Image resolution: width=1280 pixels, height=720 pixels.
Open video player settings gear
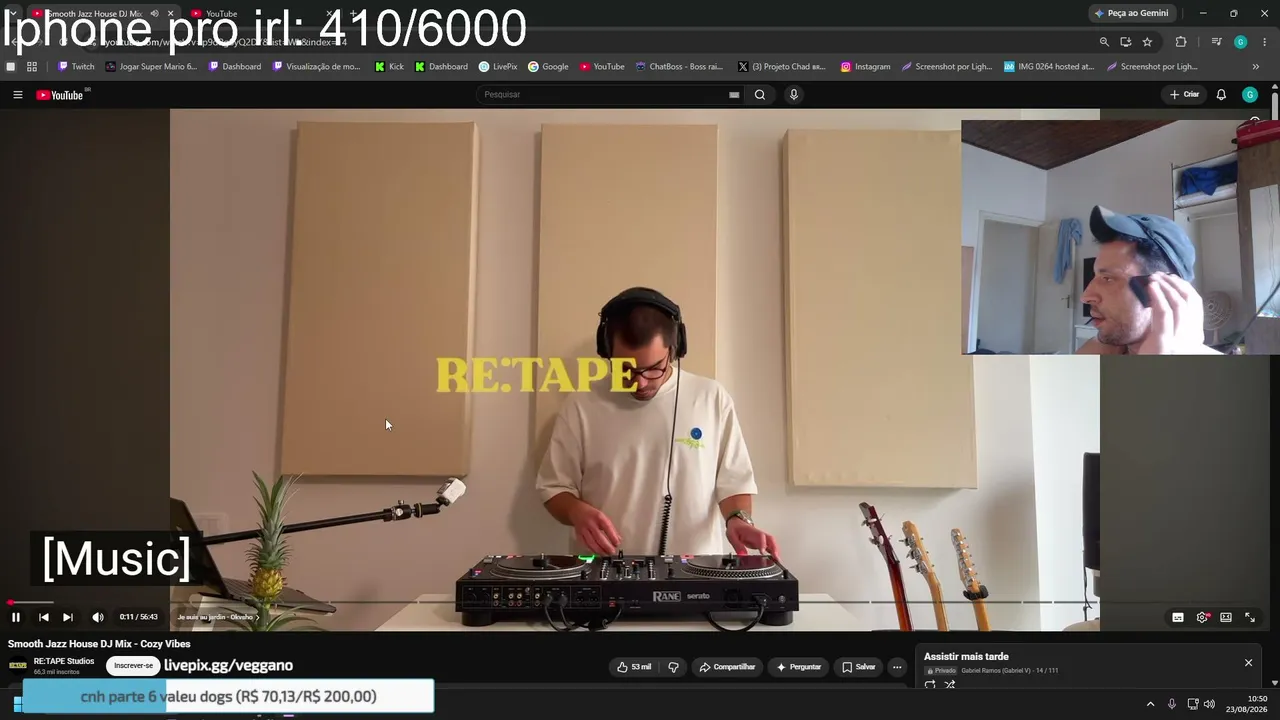pyautogui.click(x=1202, y=617)
